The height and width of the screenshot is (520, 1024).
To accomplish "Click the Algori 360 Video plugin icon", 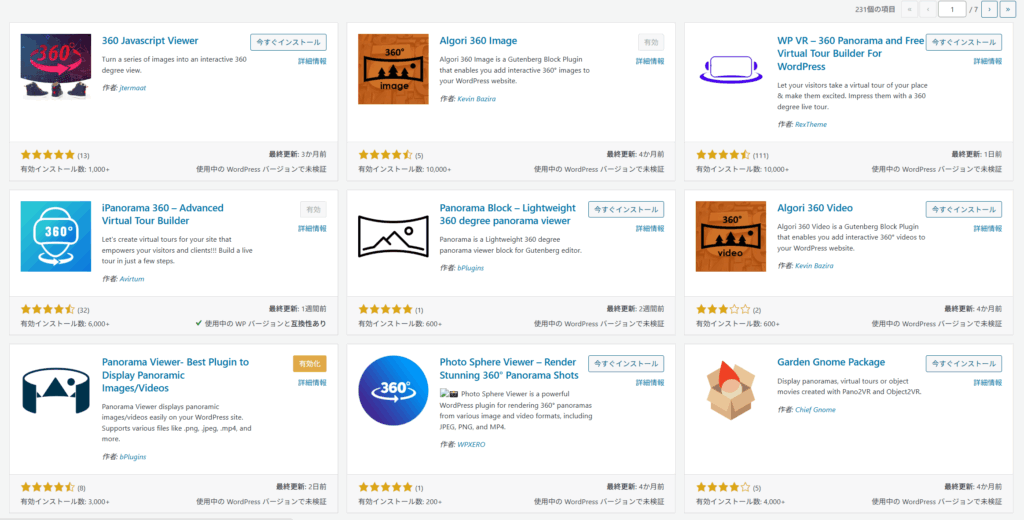I will click(730, 236).
